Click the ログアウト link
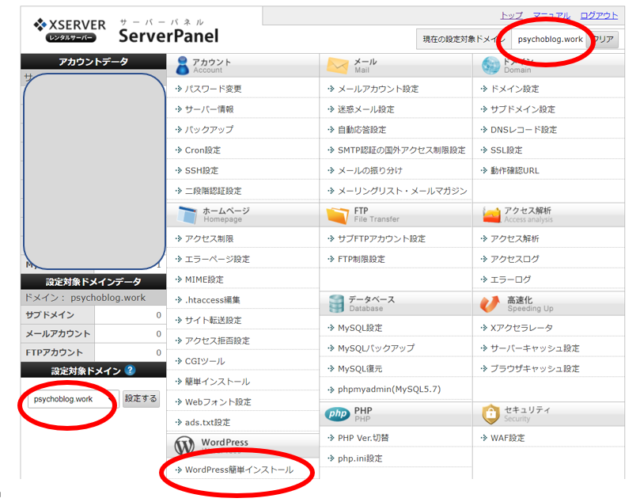The width and height of the screenshot is (640, 502). (599, 16)
